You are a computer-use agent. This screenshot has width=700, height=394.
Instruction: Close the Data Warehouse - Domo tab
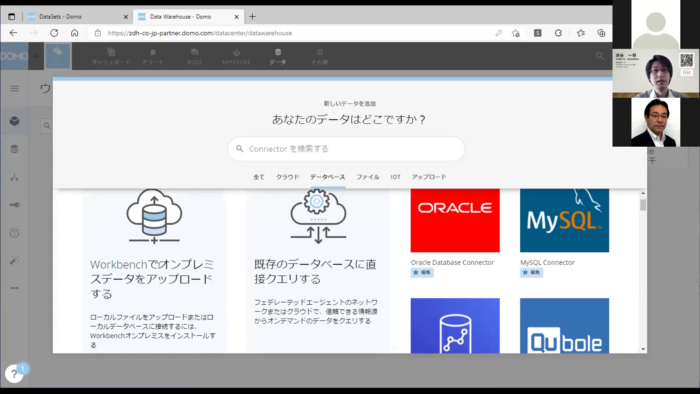pyautogui.click(x=237, y=17)
